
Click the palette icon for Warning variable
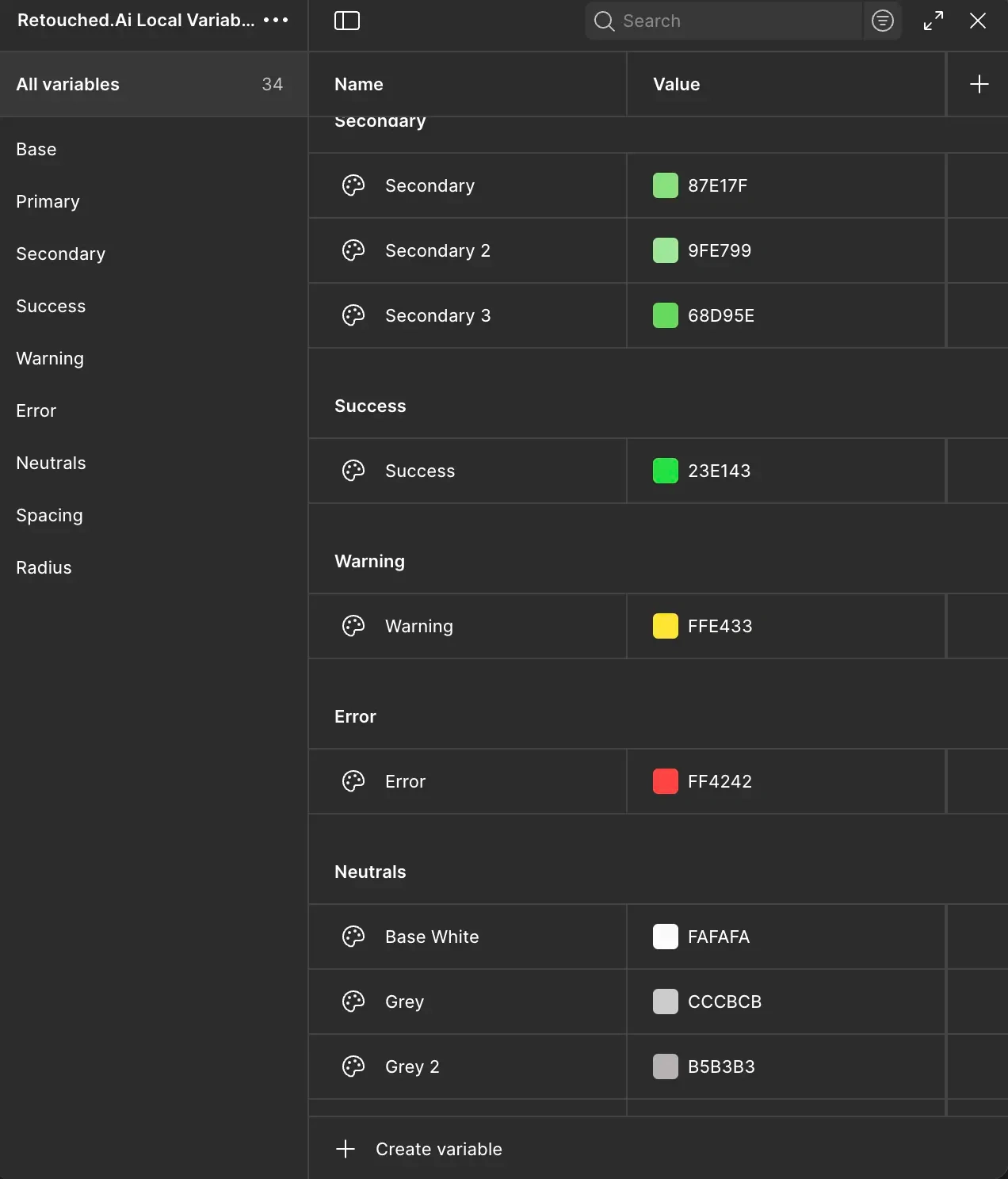pos(353,626)
